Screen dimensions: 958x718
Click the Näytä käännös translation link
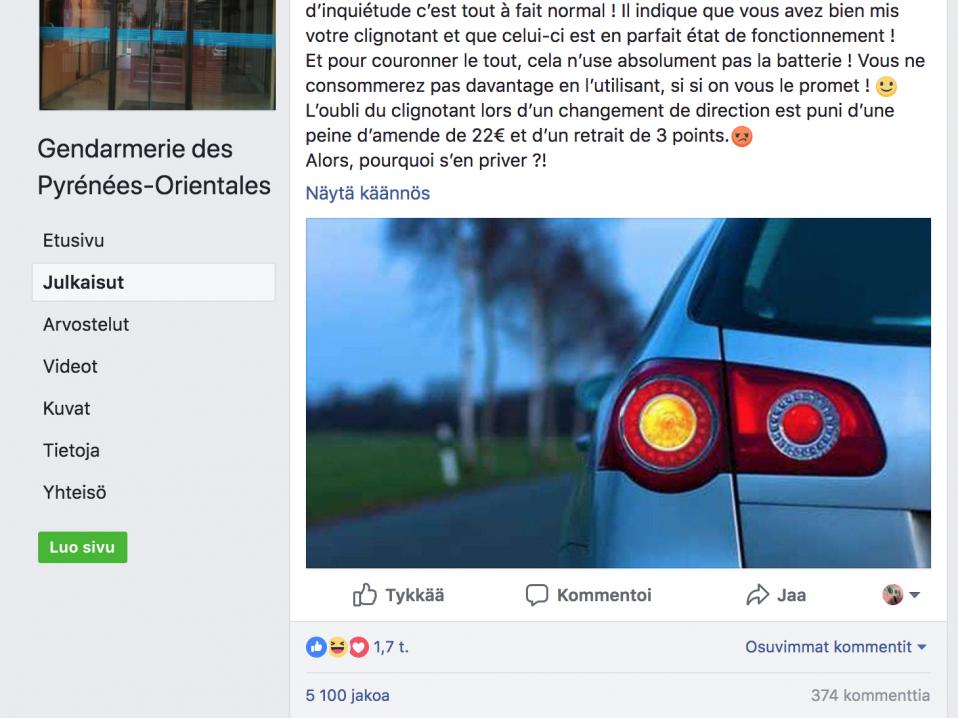[368, 193]
